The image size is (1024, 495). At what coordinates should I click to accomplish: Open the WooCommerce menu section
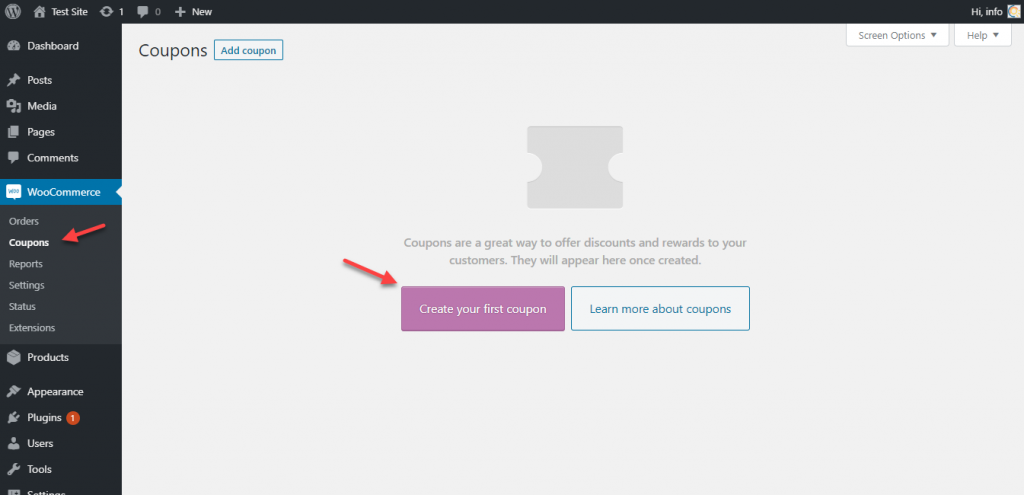point(63,192)
